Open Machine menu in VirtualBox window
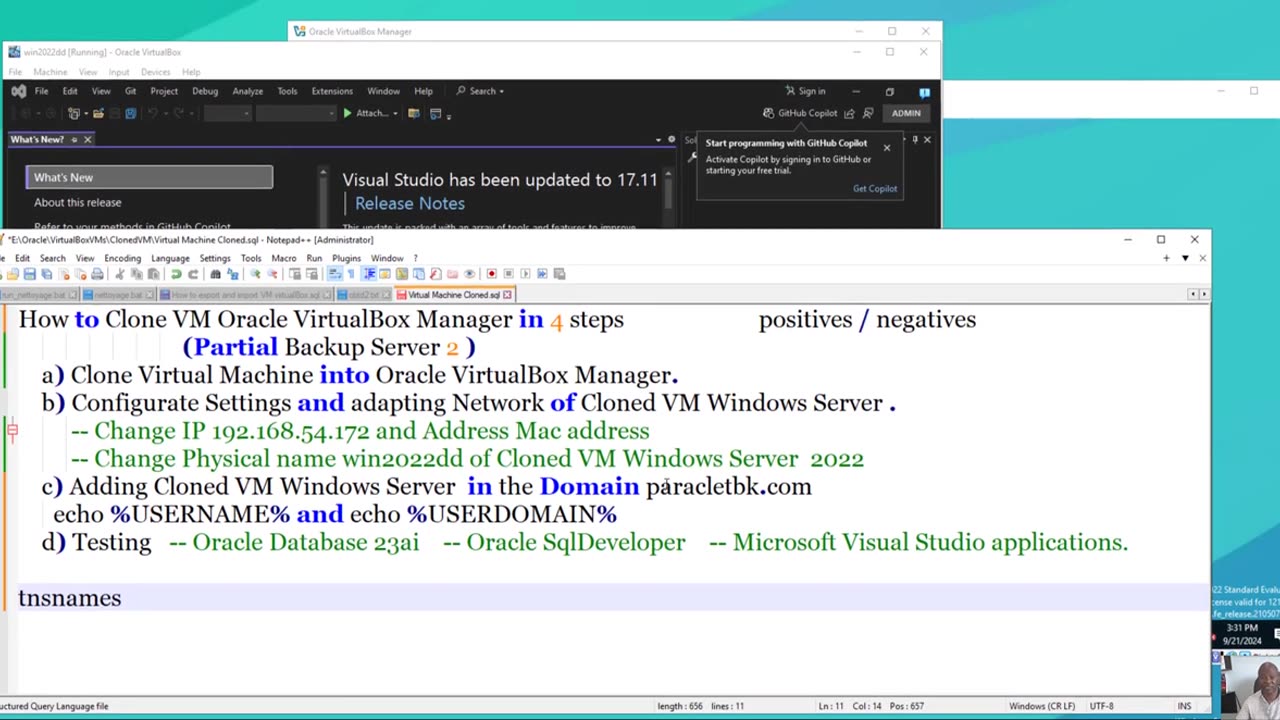 tap(50, 72)
